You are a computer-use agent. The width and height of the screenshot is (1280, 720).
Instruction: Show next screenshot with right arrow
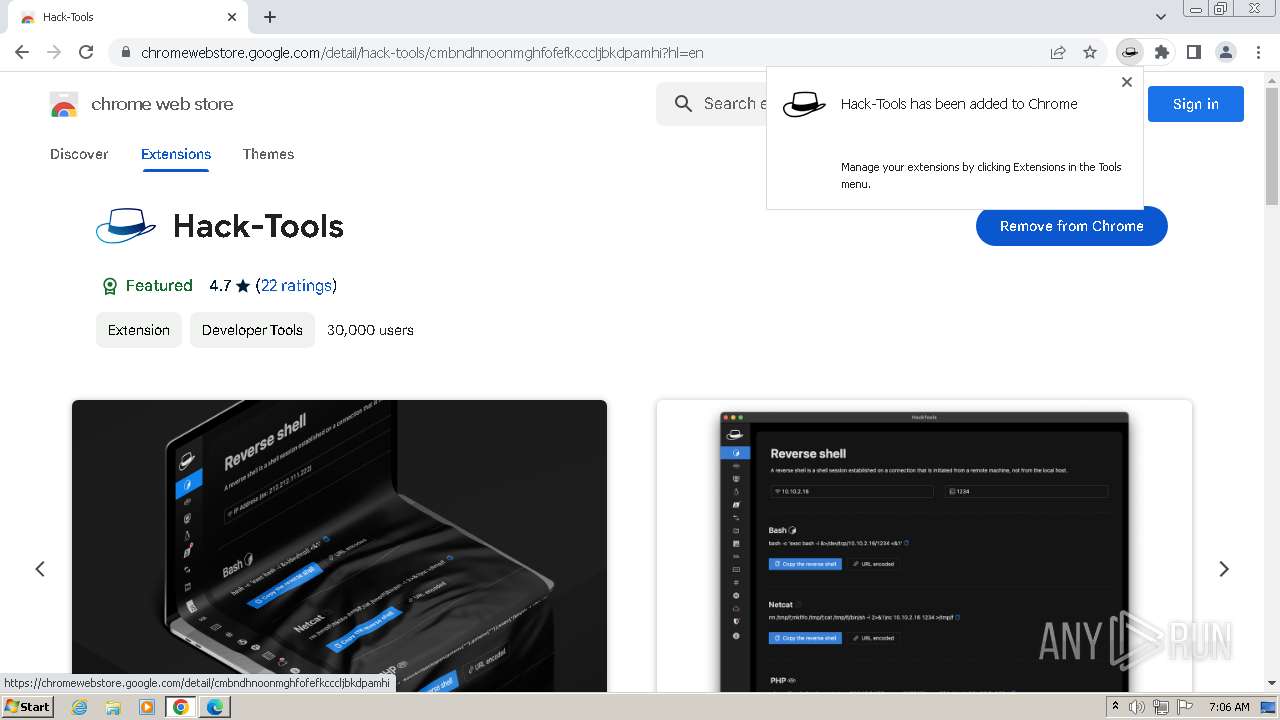tap(1224, 569)
